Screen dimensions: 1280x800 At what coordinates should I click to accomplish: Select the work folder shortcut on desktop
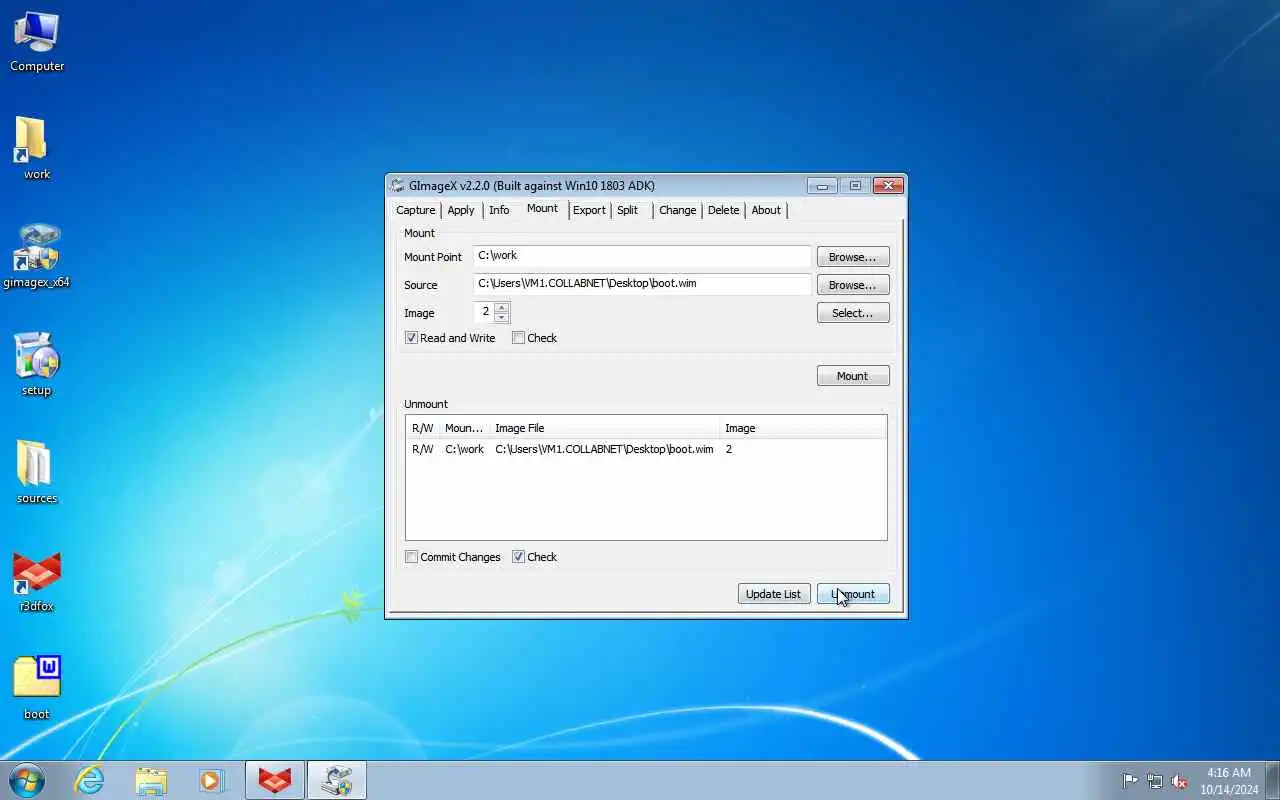coord(37,148)
